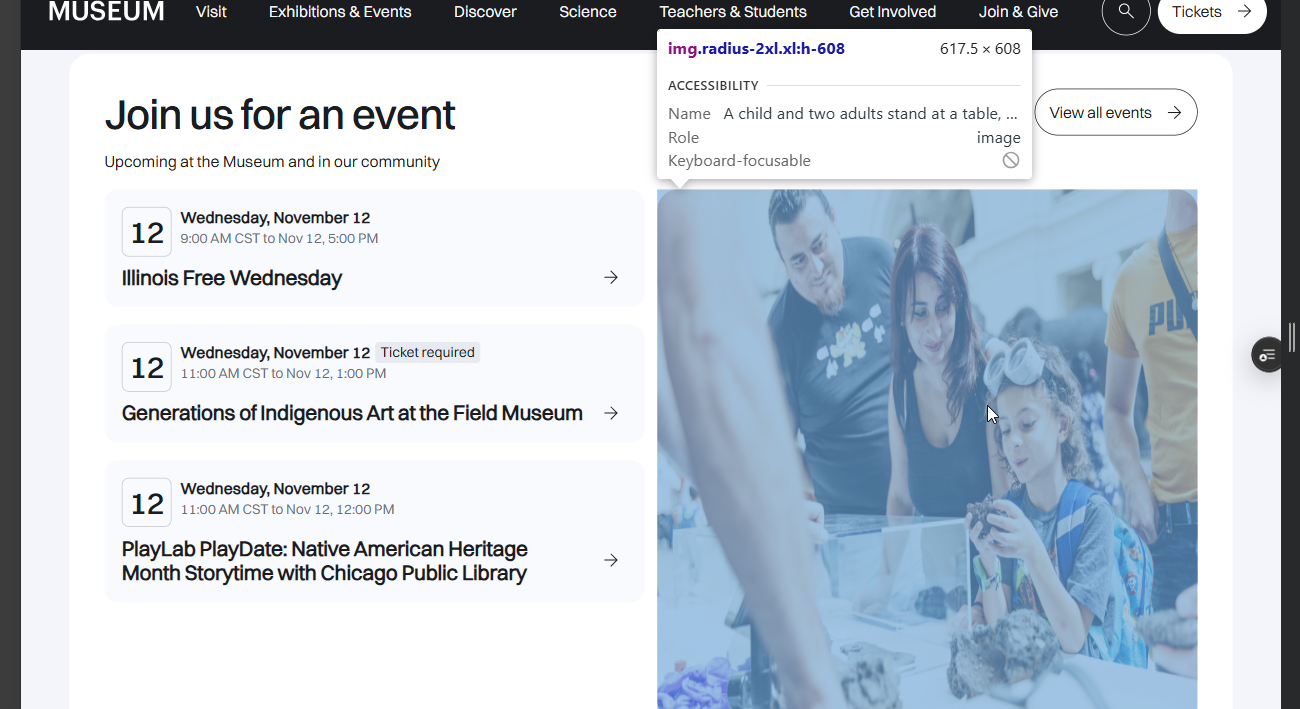Click the floating dark round icon at right edge

[1268, 355]
